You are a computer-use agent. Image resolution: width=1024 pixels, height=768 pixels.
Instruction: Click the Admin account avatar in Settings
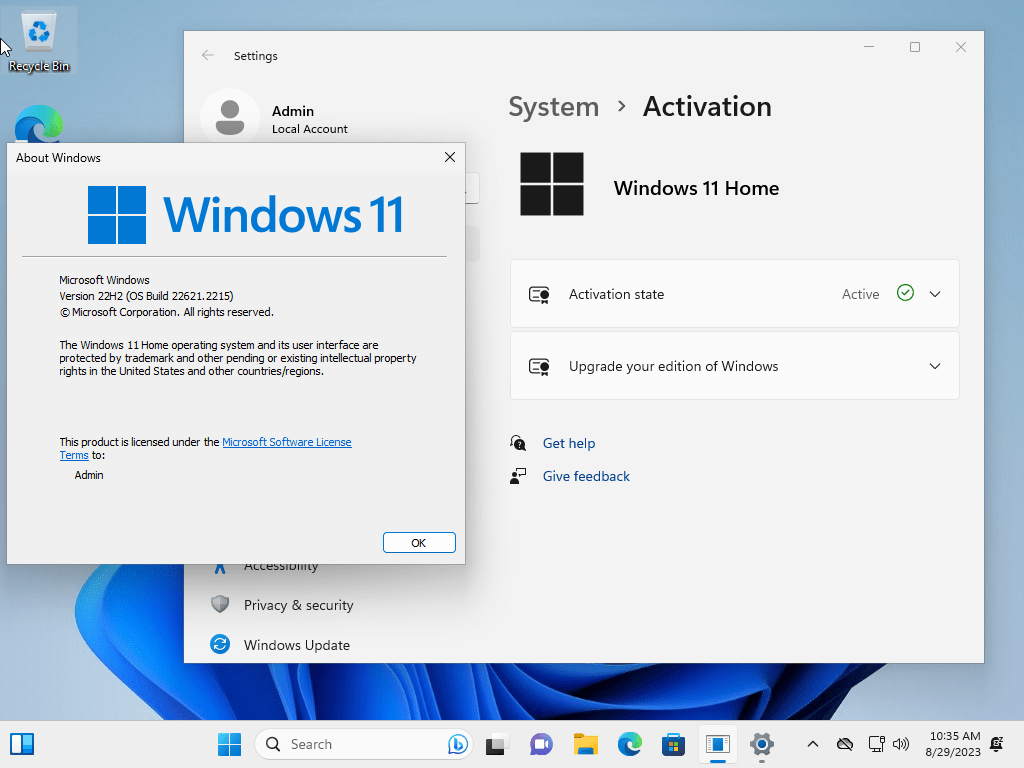(x=229, y=118)
